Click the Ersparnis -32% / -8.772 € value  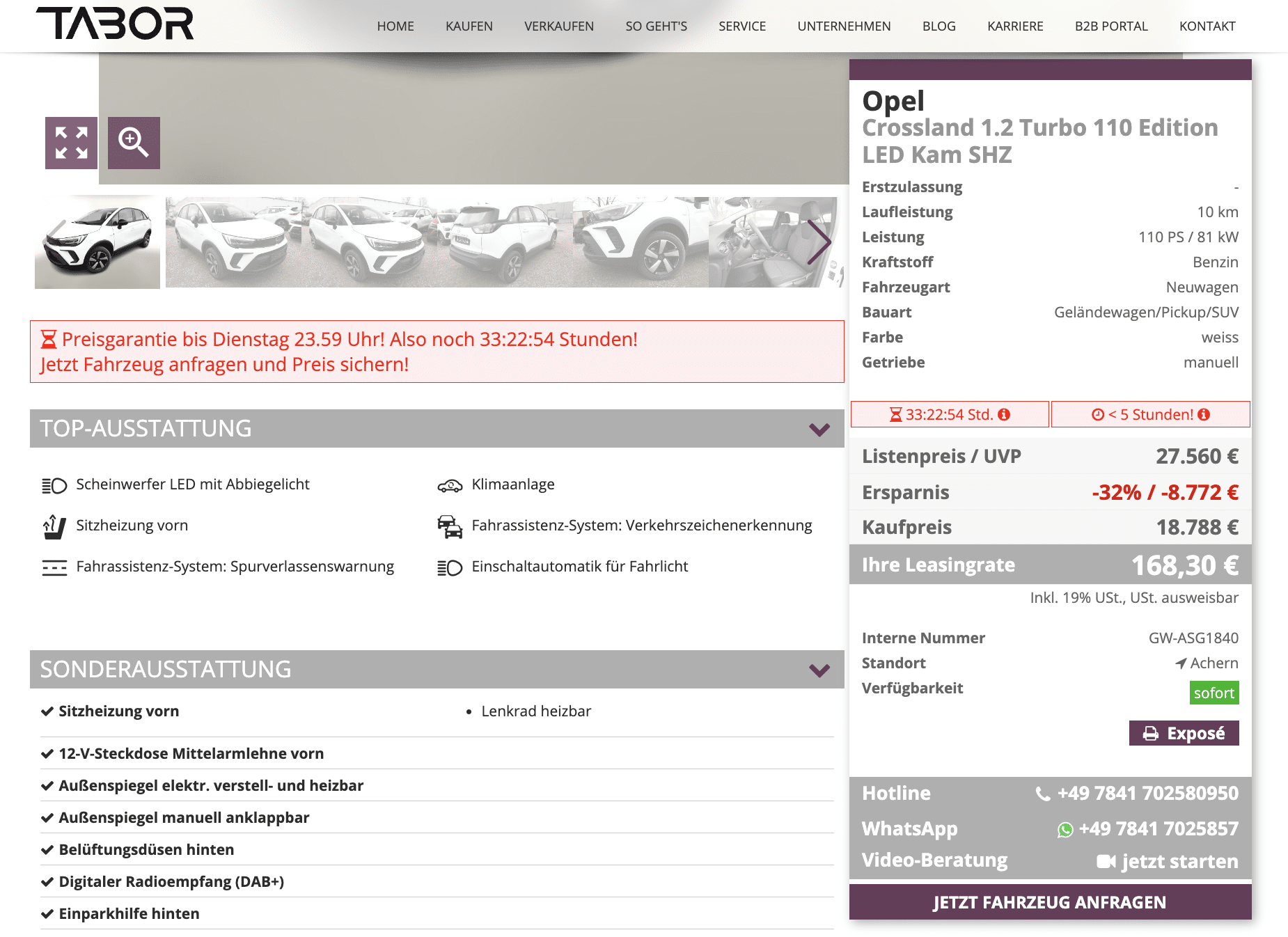(x=1165, y=493)
